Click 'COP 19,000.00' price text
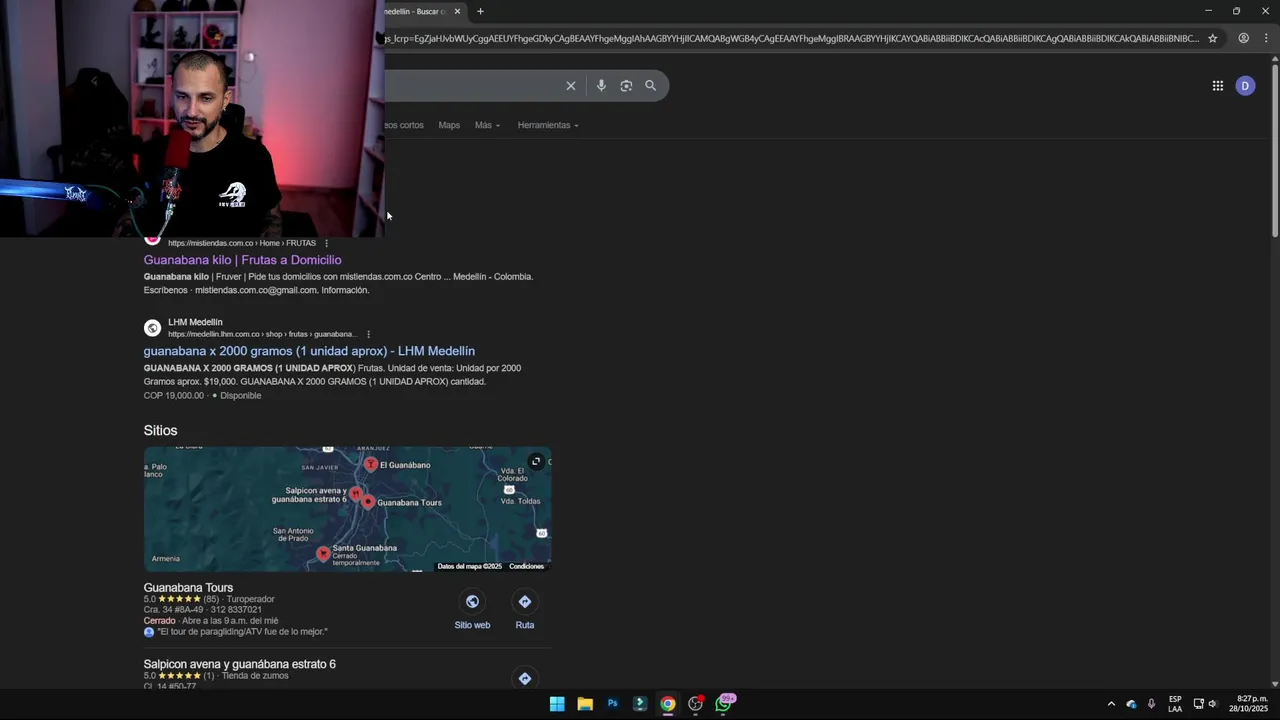1280x720 pixels. click(x=173, y=396)
